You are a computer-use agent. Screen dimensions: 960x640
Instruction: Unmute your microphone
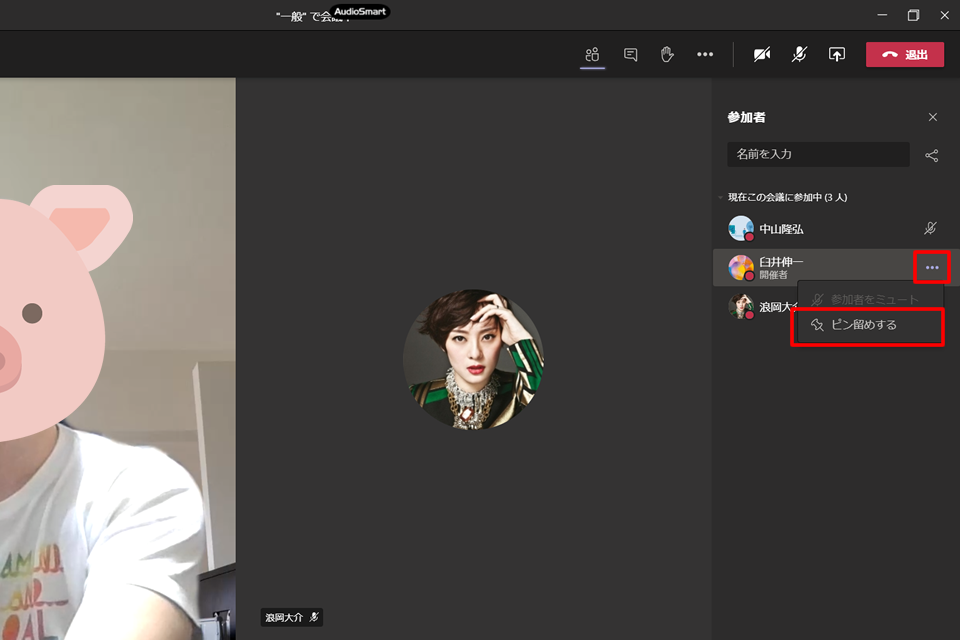click(799, 54)
